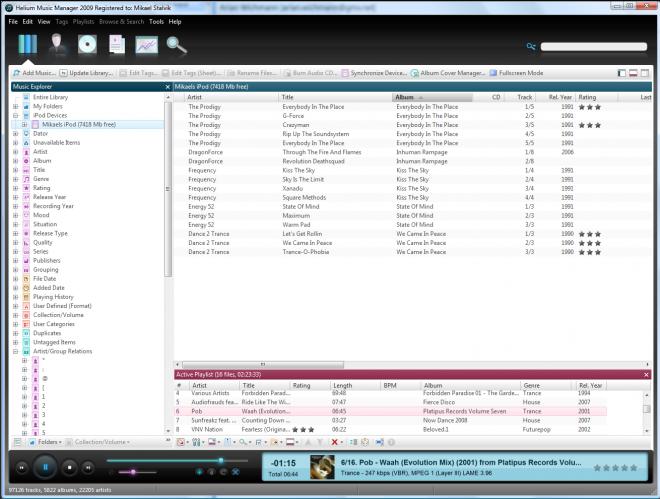Click the Music Explorer vertical scrollbar

coord(168,189)
